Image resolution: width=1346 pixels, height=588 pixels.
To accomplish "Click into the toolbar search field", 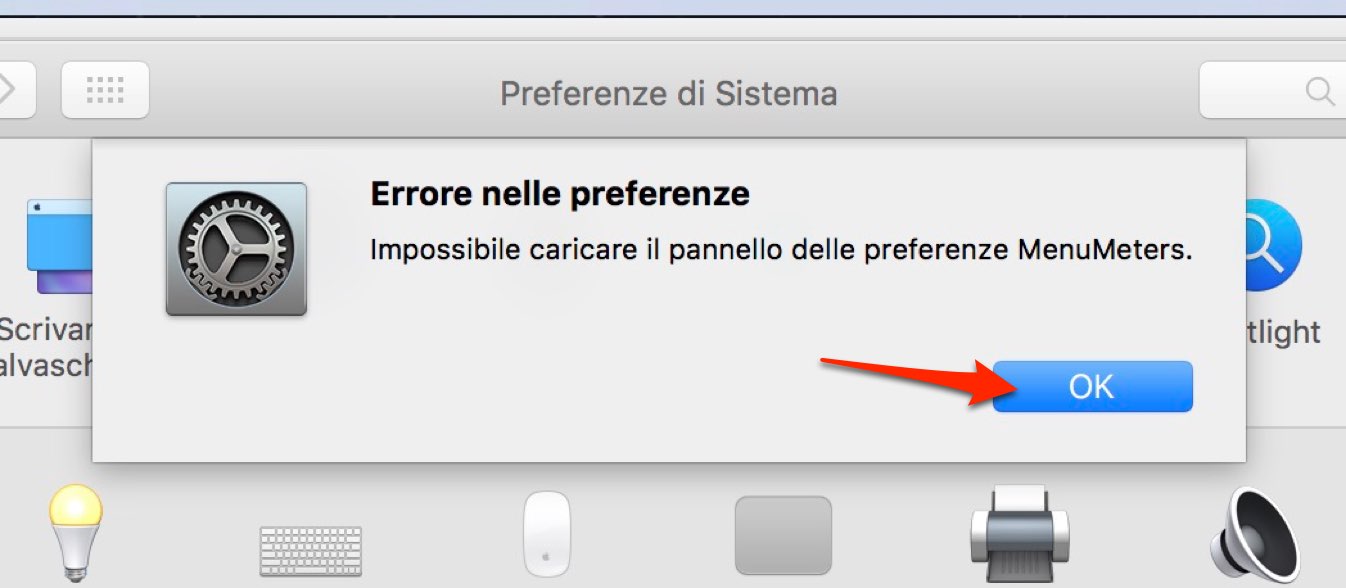I will point(1272,91).
